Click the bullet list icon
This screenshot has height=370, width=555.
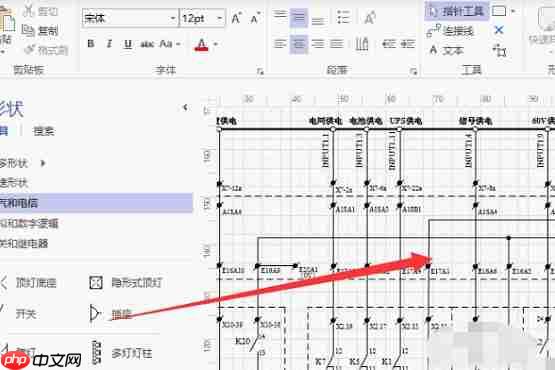click(343, 18)
